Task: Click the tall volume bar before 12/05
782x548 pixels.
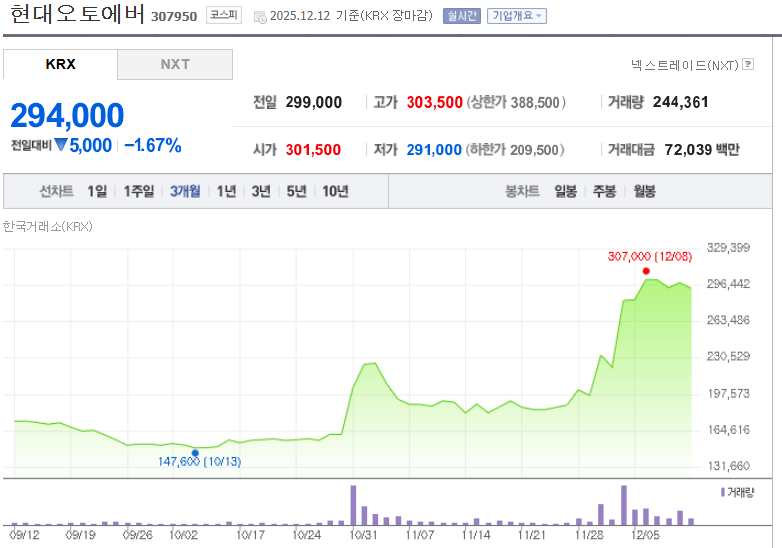Action: [623, 505]
